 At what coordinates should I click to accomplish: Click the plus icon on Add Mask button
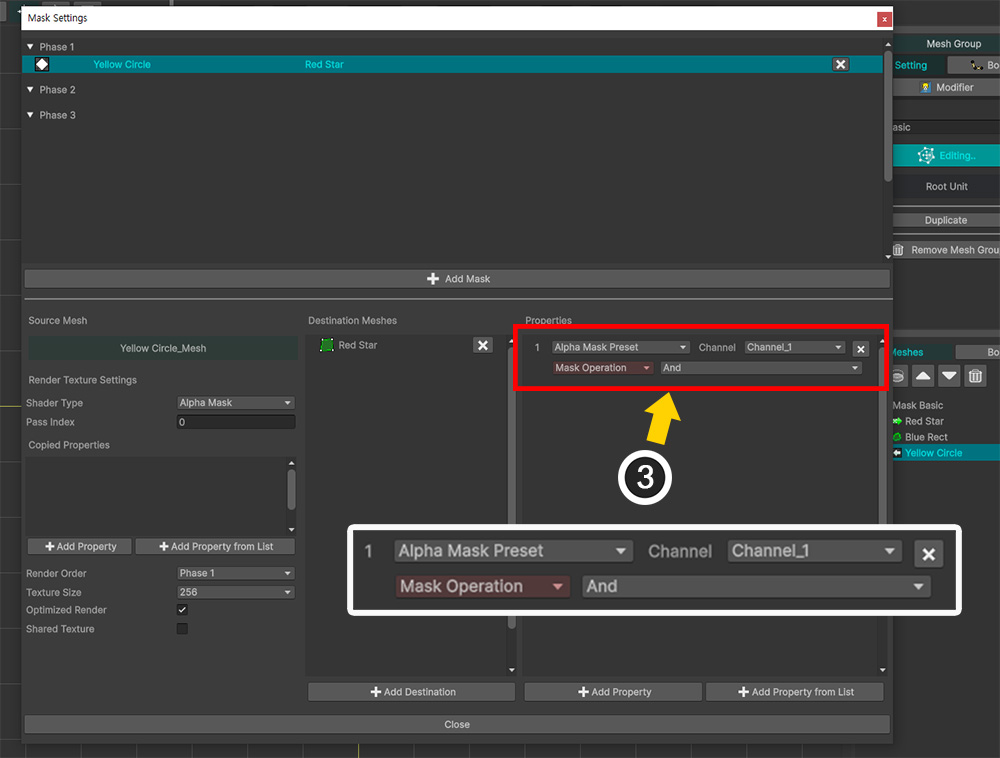tap(433, 279)
